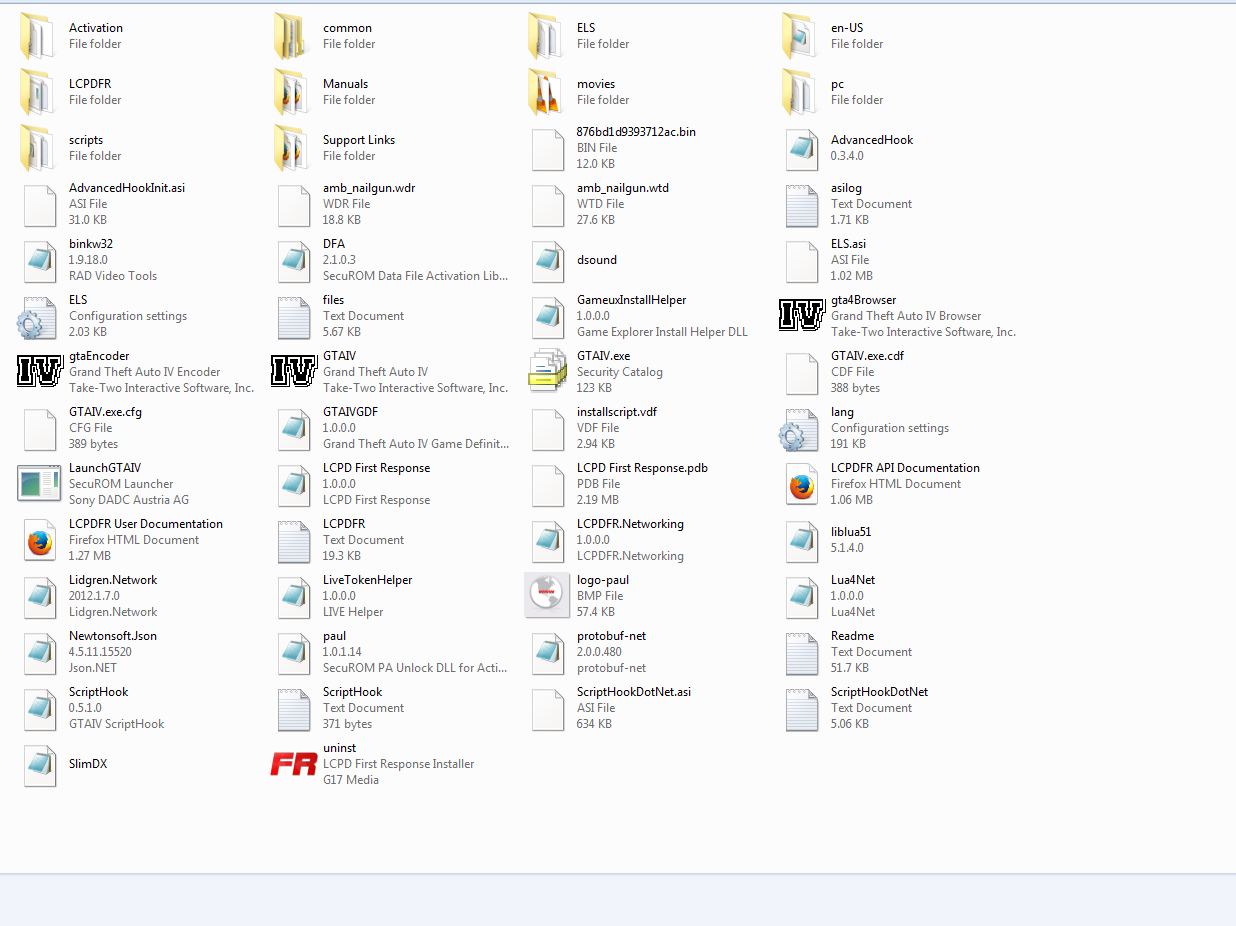
Task: Click the "Lua4Net" file name
Action: coord(853,580)
